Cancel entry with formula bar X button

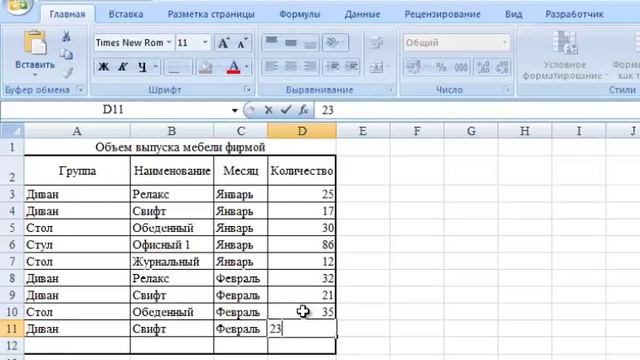pos(268,109)
